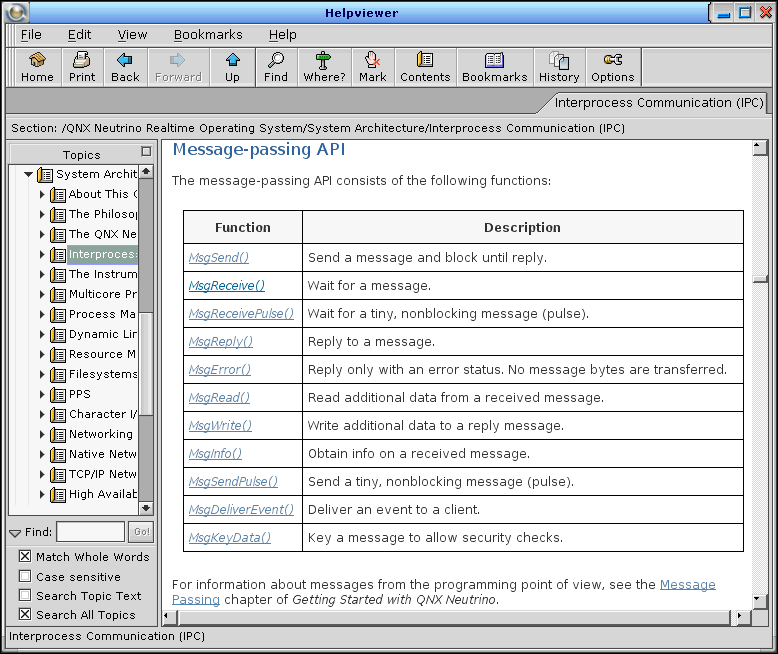The width and height of the screenshot is (778, 654).
Task: Open the MsgReceivePulse() function link
Action: [241, 313]
